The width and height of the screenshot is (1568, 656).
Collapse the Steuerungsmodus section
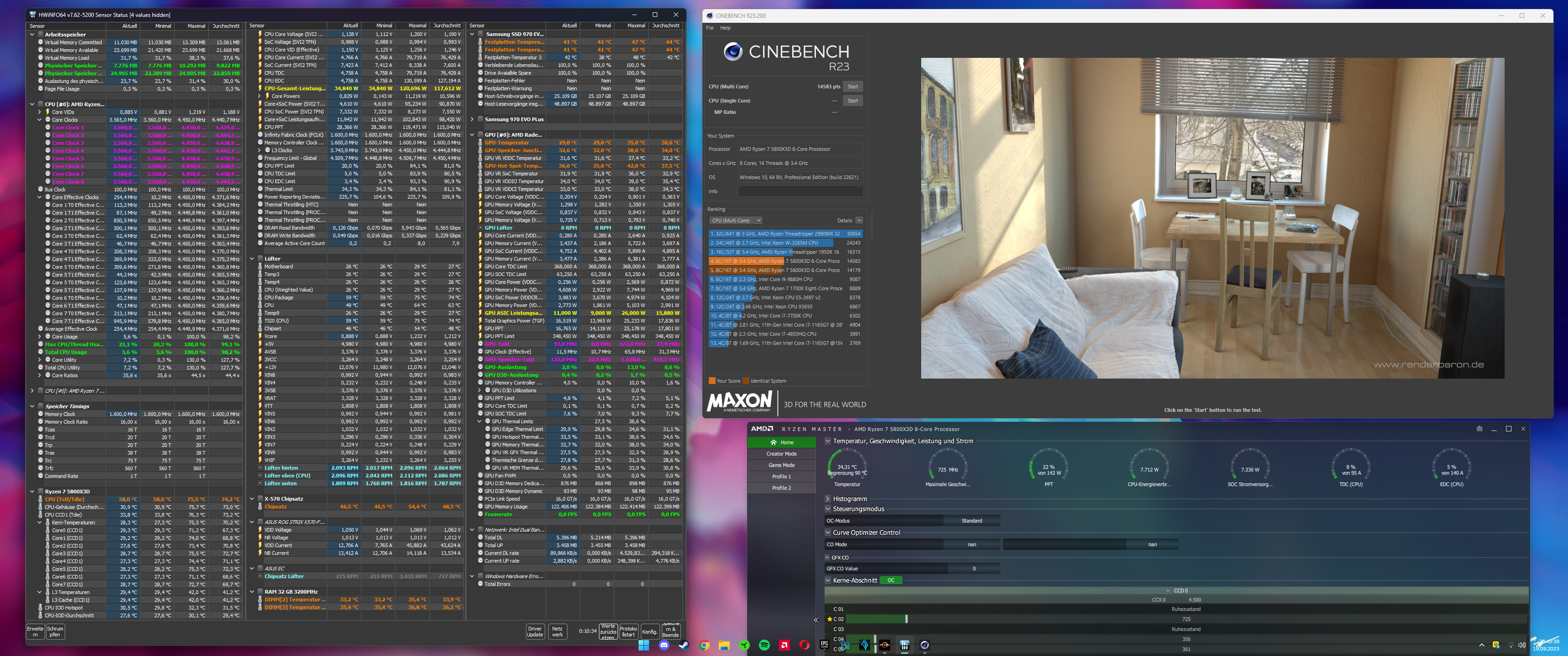click(828, 509)
